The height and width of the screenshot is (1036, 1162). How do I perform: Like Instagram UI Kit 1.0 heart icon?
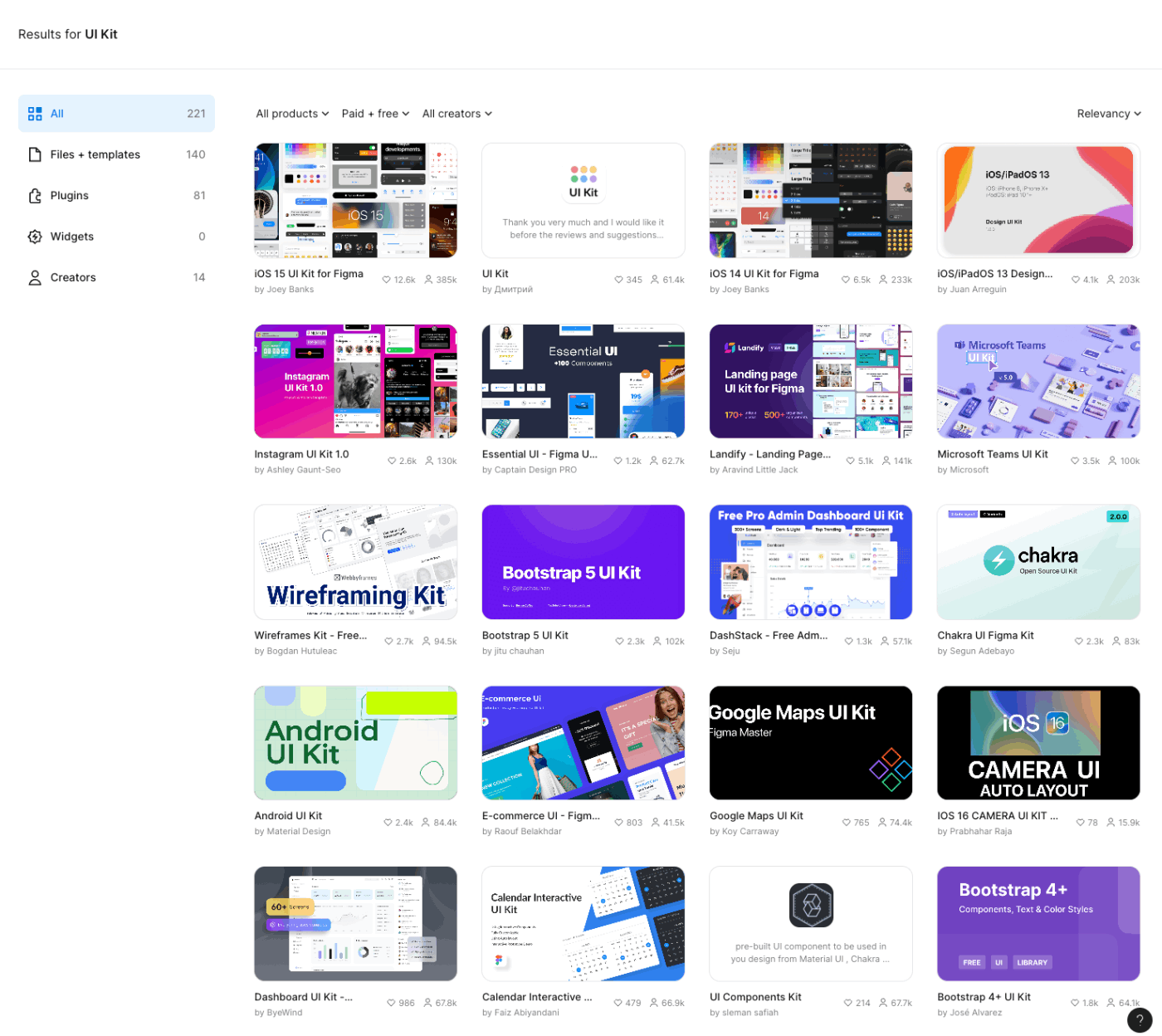(392, 461)
